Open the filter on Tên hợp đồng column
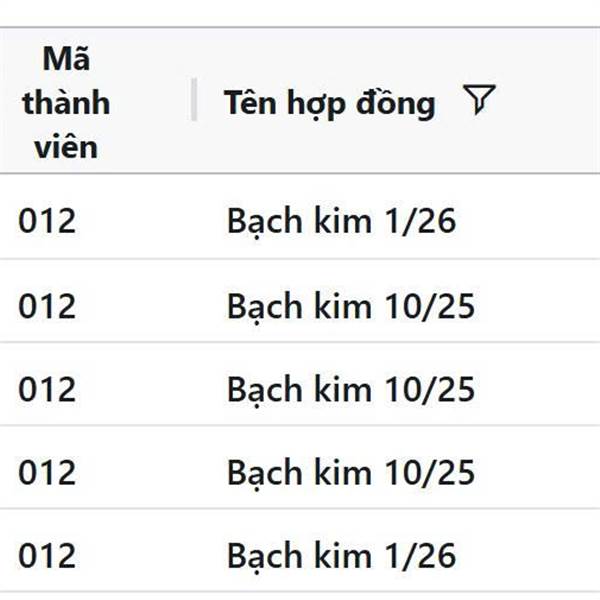The image size is (600, 600). [479, 99]
